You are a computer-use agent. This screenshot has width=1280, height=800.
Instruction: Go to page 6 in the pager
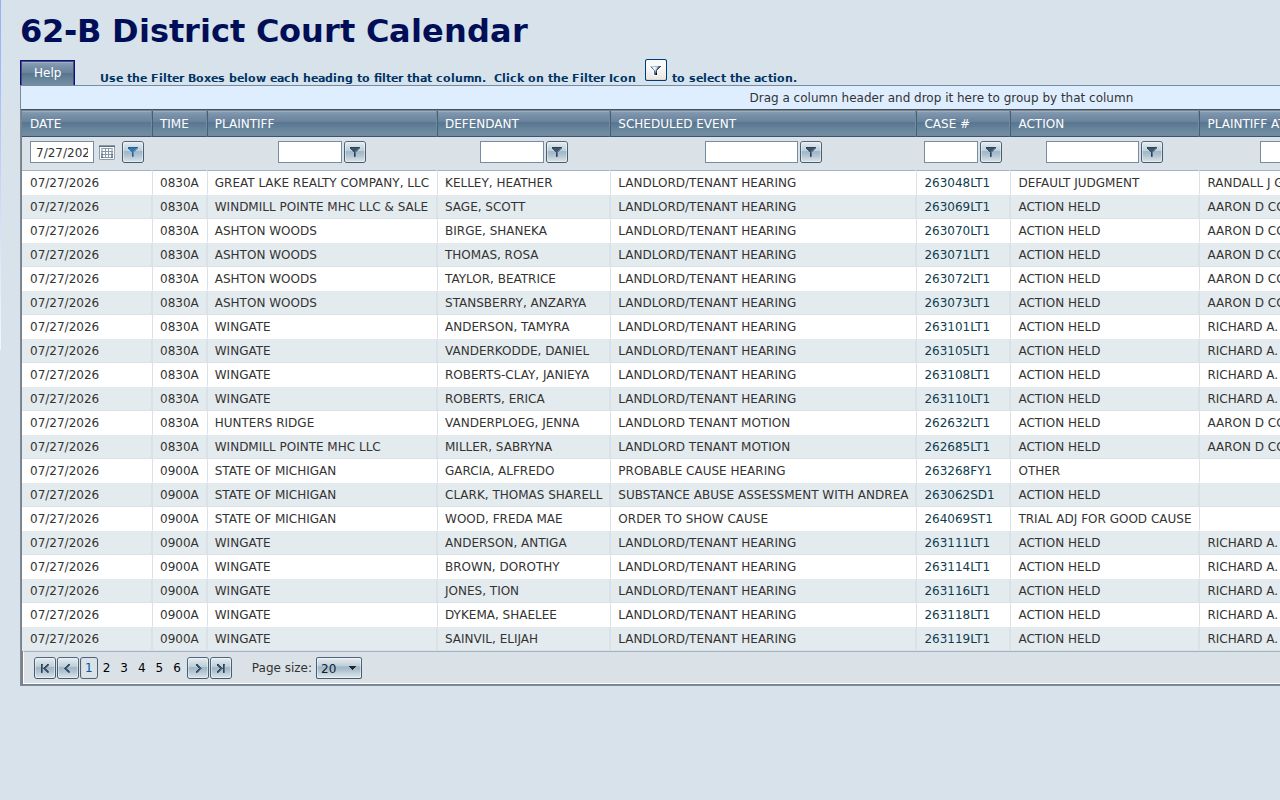(x=177, y=668)
